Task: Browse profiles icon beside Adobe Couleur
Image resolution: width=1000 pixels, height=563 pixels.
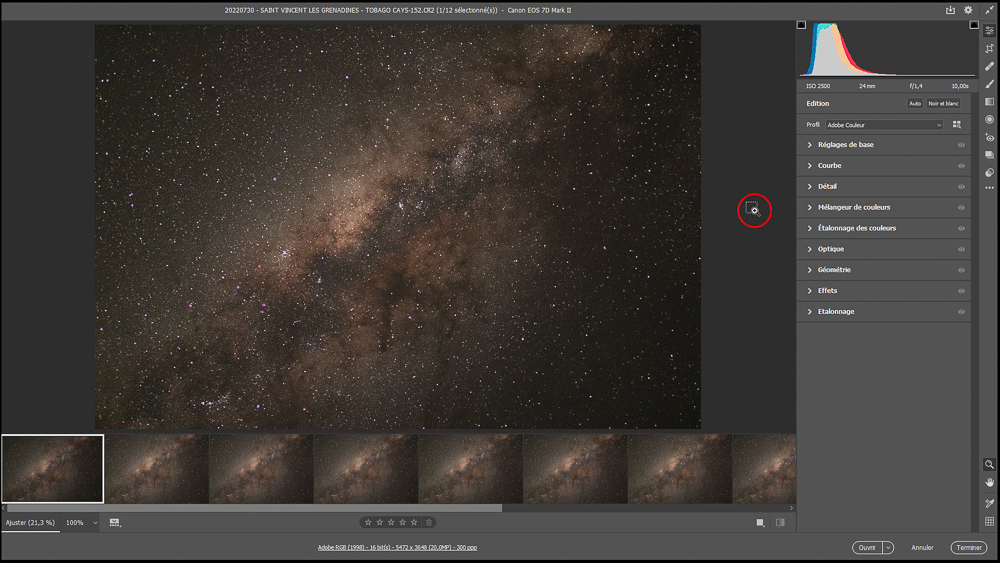Action: coord(957,125)
